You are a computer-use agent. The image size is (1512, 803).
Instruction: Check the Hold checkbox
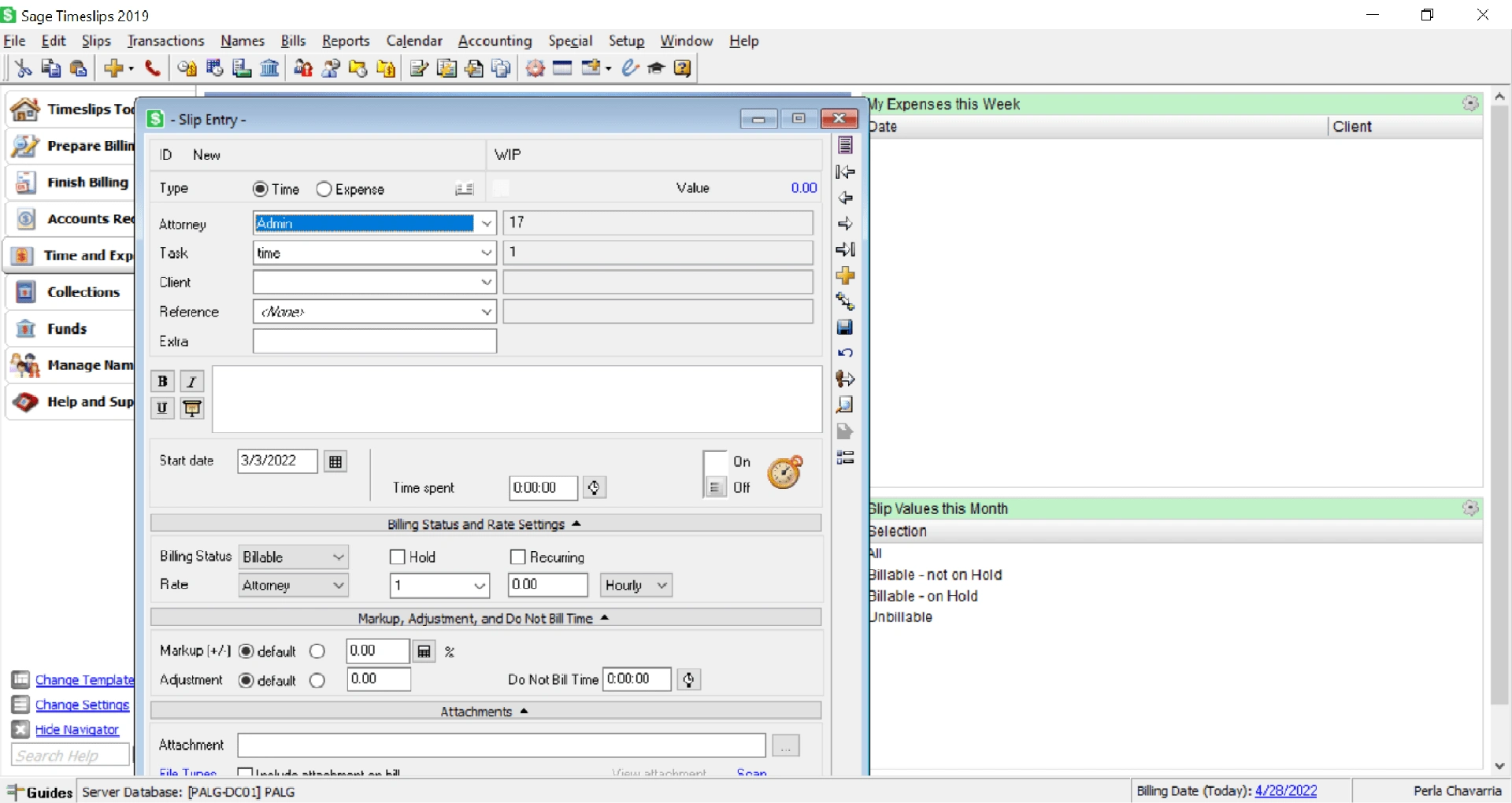398,557
